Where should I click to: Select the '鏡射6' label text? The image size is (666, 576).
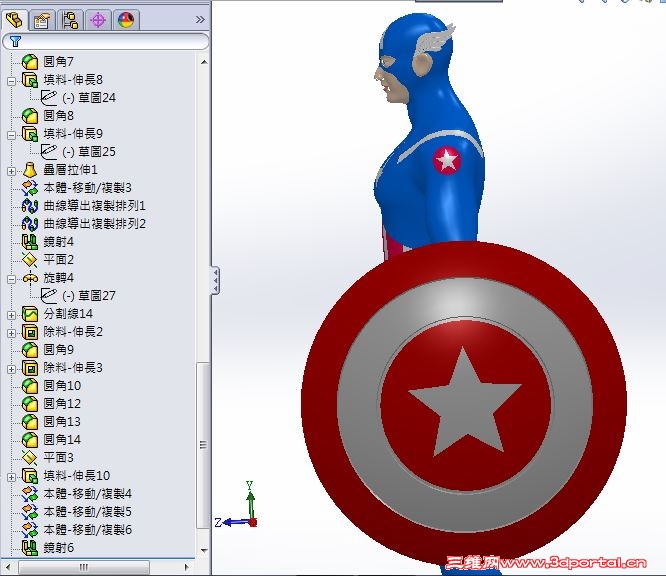click(x=59, y=548)
